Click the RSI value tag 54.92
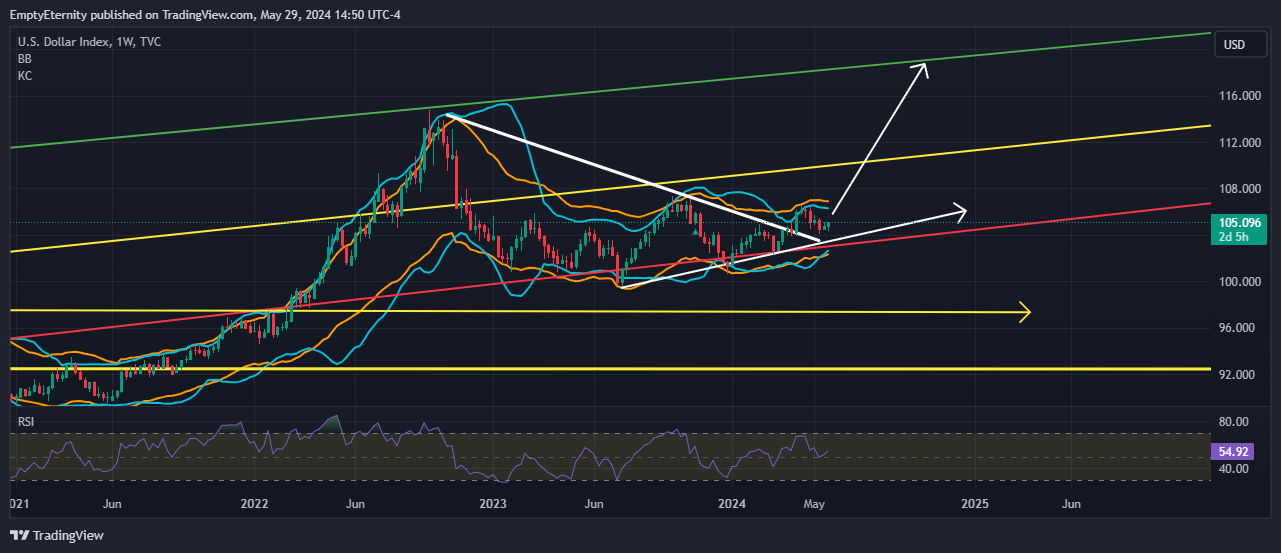Image resolution: width=1281 pixels, height=553 pixels. (x=1231, y=452)
